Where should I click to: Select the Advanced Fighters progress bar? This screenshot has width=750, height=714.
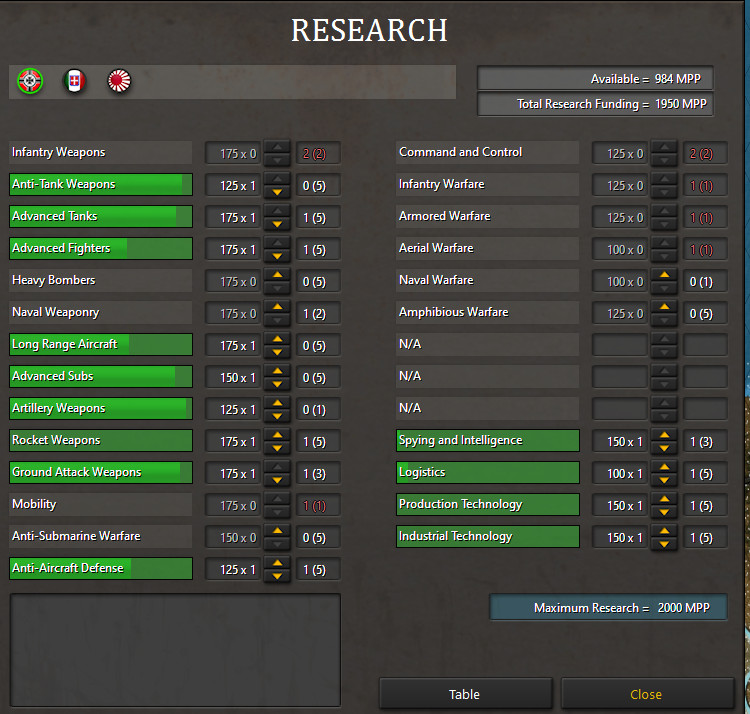(x=101, y=249)
